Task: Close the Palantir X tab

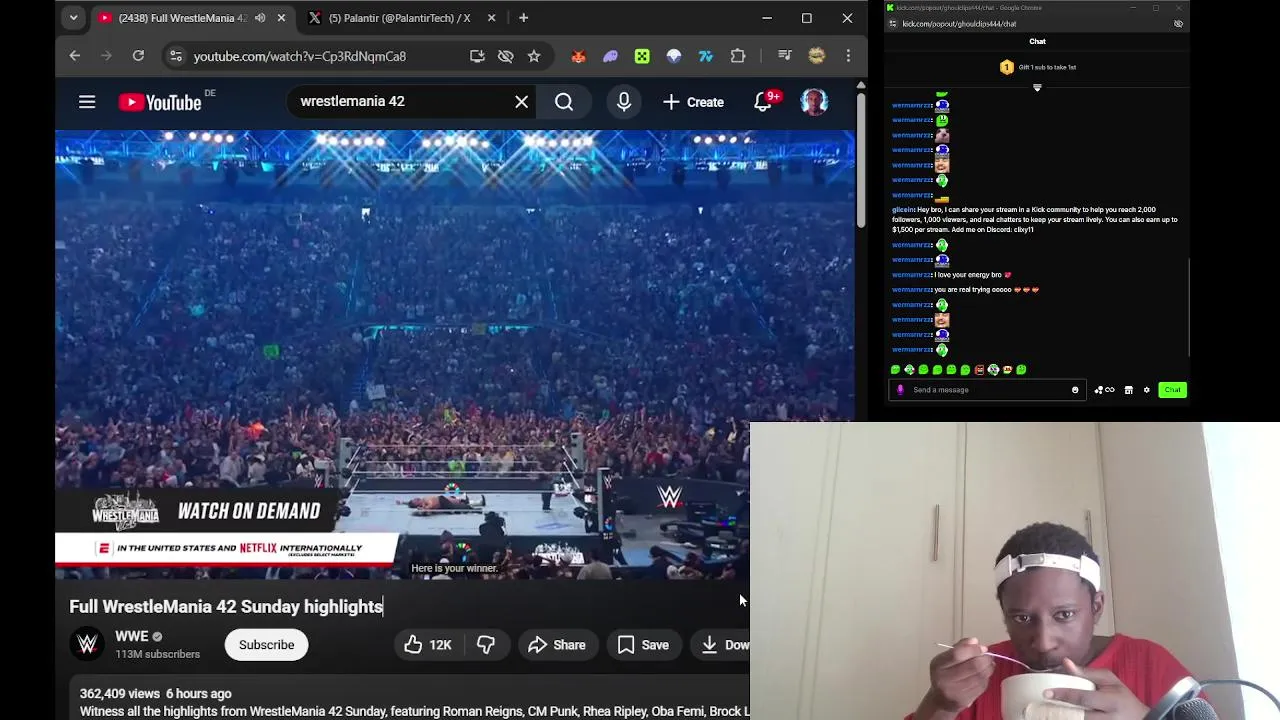Action: pos(491,18)
